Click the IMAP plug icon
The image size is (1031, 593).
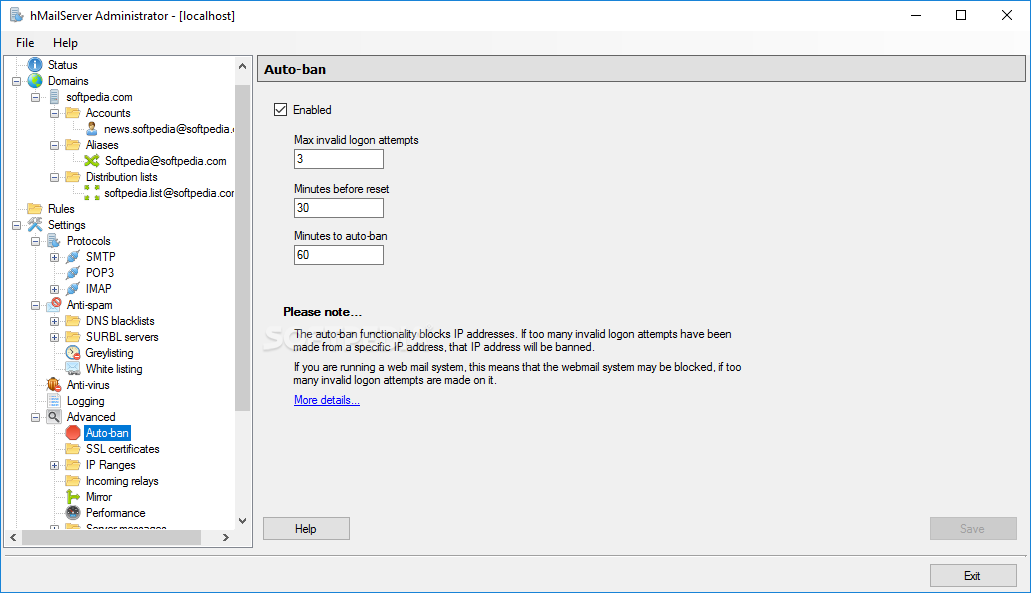[73, 289]
